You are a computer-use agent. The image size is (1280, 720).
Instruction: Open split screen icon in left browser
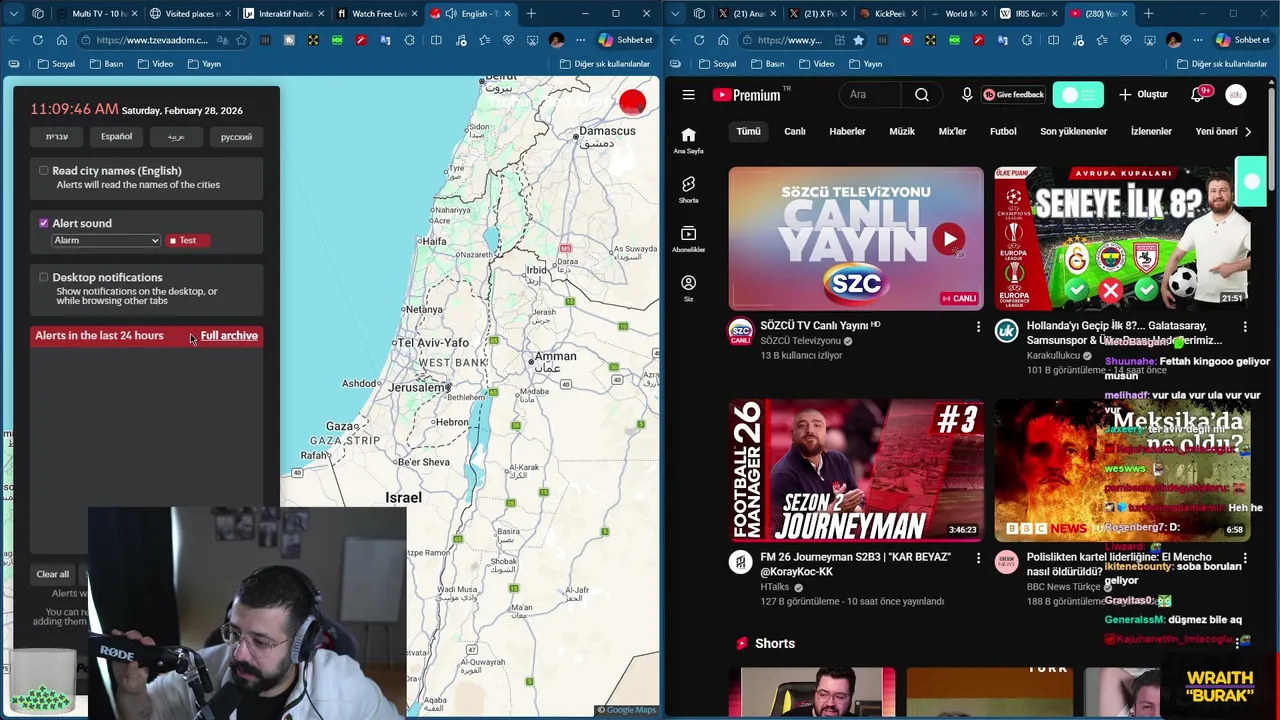point(436,40)
